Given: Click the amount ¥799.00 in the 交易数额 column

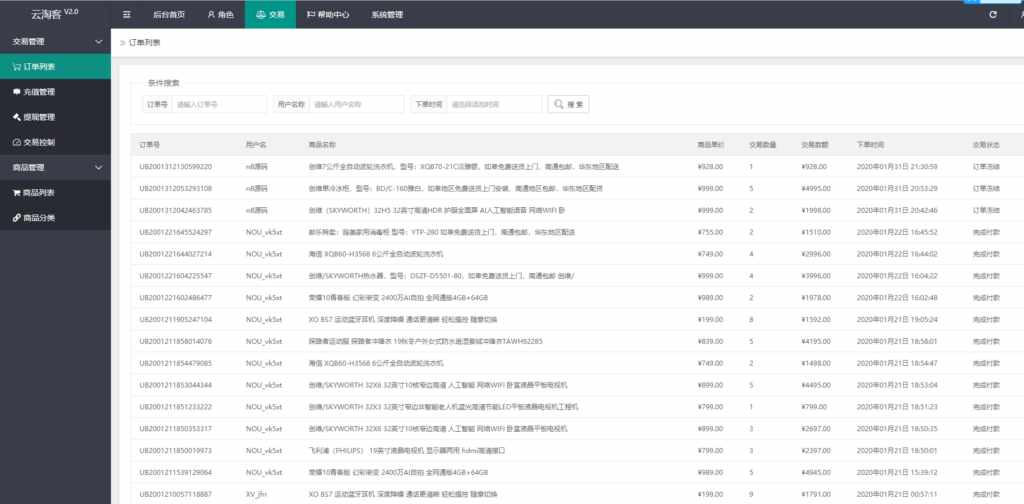Looking at the screenshot, I should point(814,407).
